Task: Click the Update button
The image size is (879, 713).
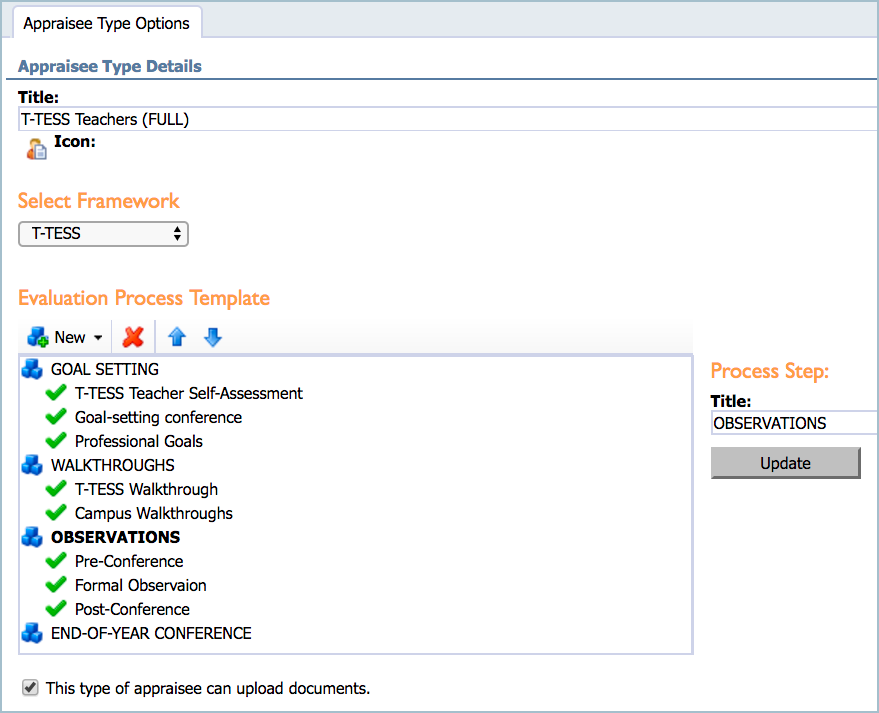Action: point(785,463)
